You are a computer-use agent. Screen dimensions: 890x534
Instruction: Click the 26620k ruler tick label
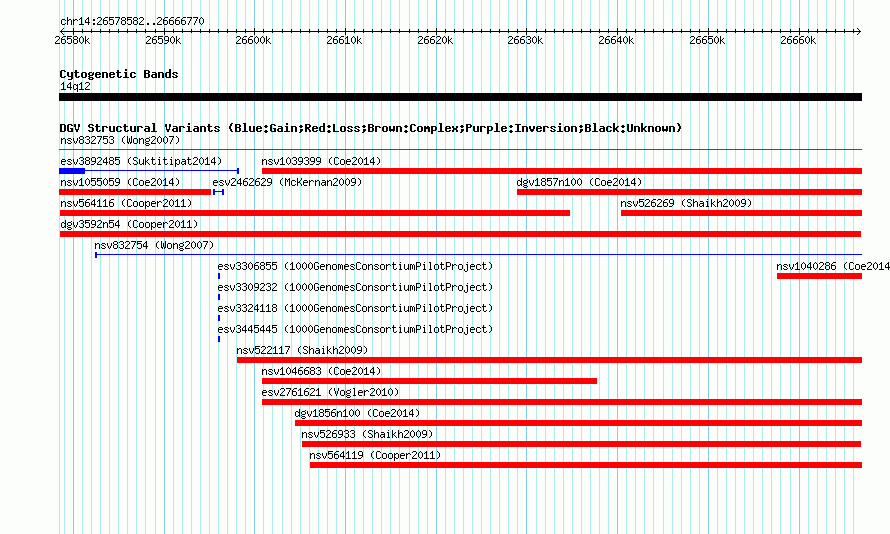click(435, 40)
